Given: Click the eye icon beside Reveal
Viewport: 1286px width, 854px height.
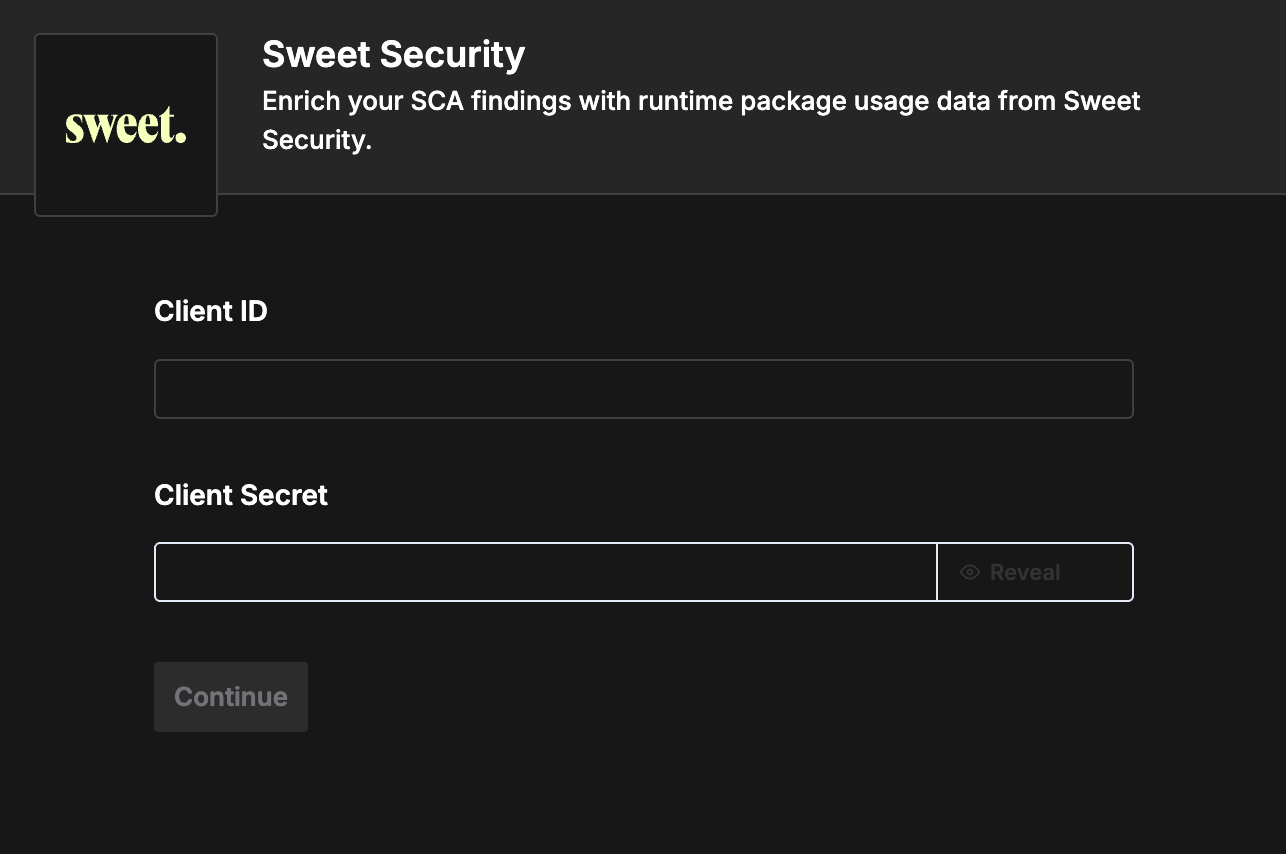Looking at the screenshot, I should [969, 572].
